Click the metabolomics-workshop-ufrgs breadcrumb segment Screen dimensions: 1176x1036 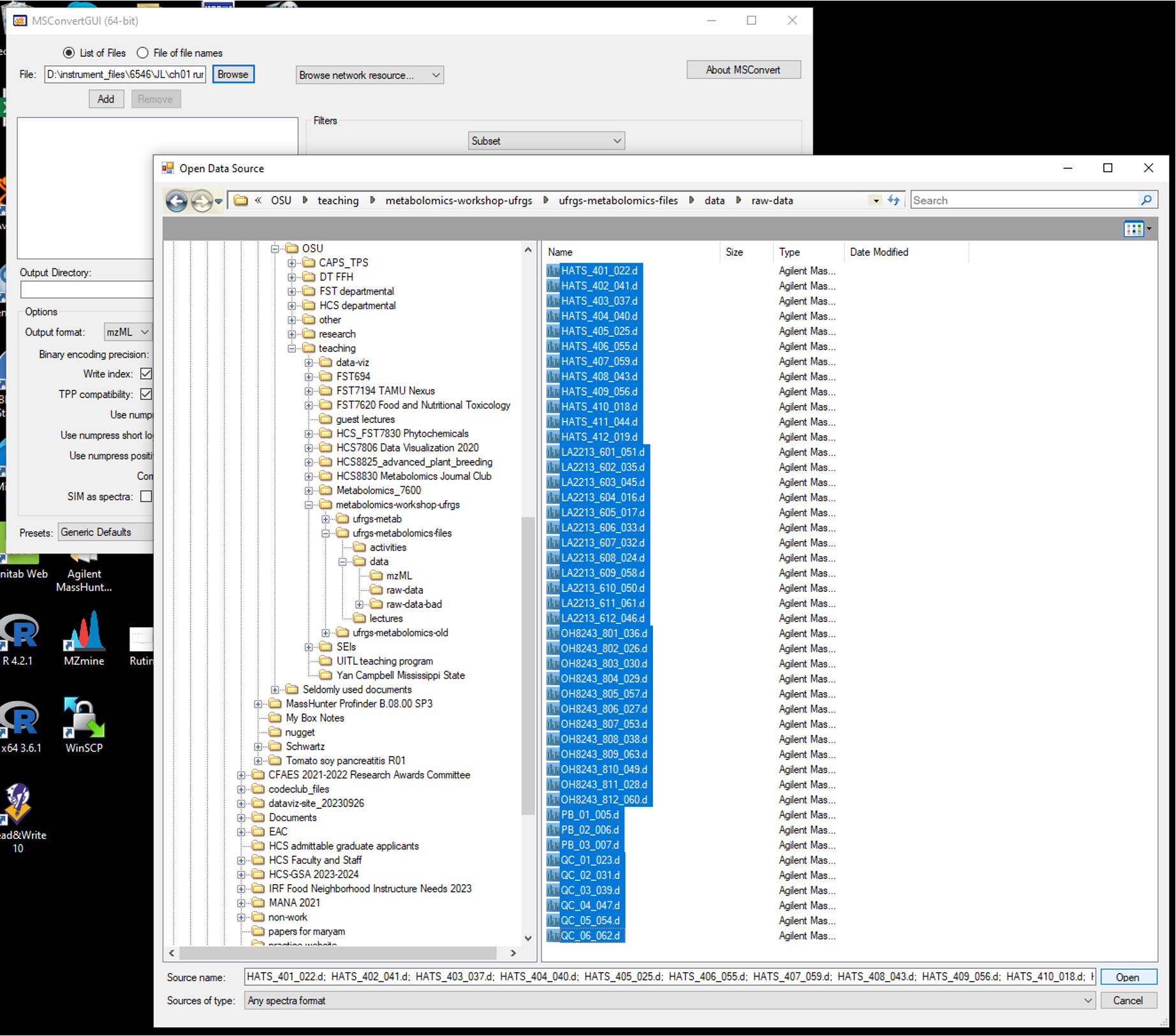[x=459, y=200]
